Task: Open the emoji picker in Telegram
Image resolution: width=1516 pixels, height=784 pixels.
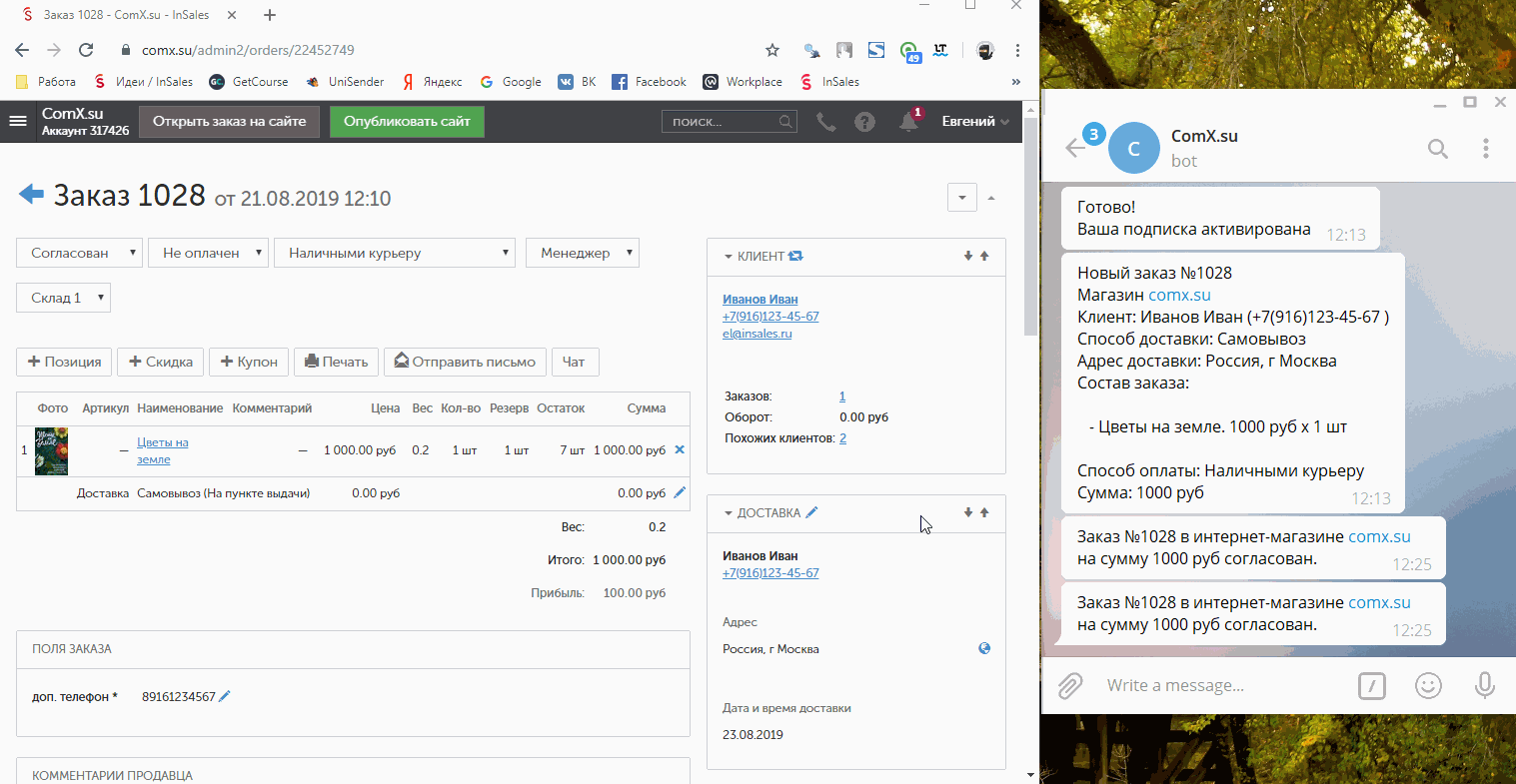Action: pyautogui.click(x=1429, y=685)
